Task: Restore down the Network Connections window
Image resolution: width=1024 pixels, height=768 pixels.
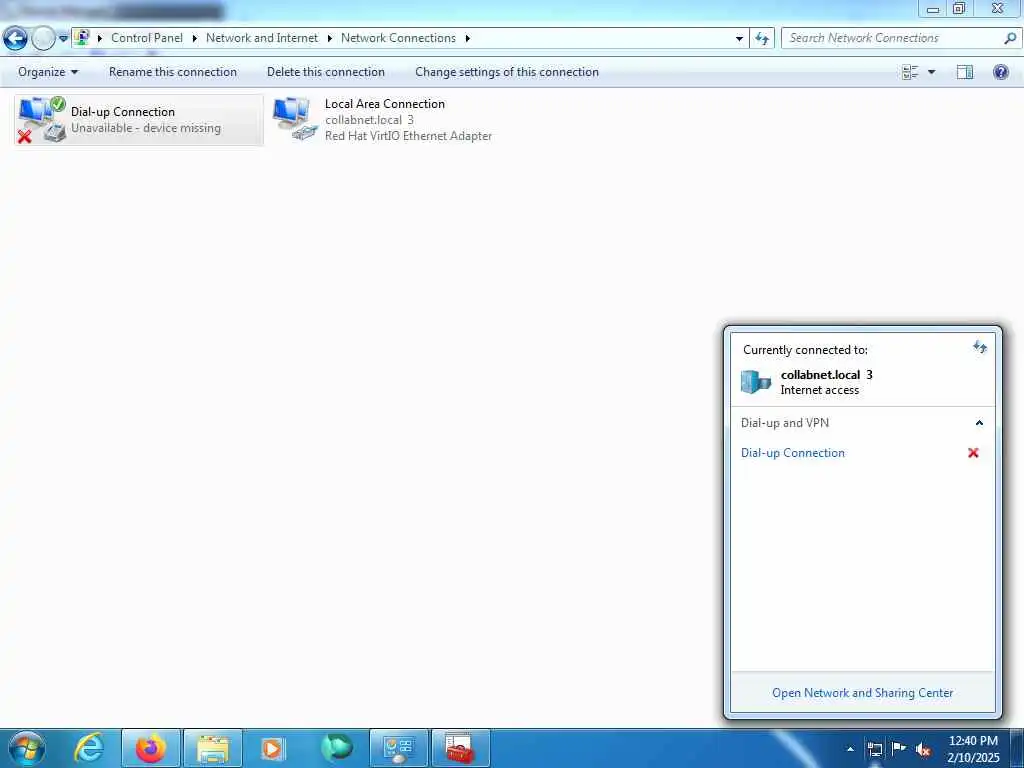Action: click(959, 8)
